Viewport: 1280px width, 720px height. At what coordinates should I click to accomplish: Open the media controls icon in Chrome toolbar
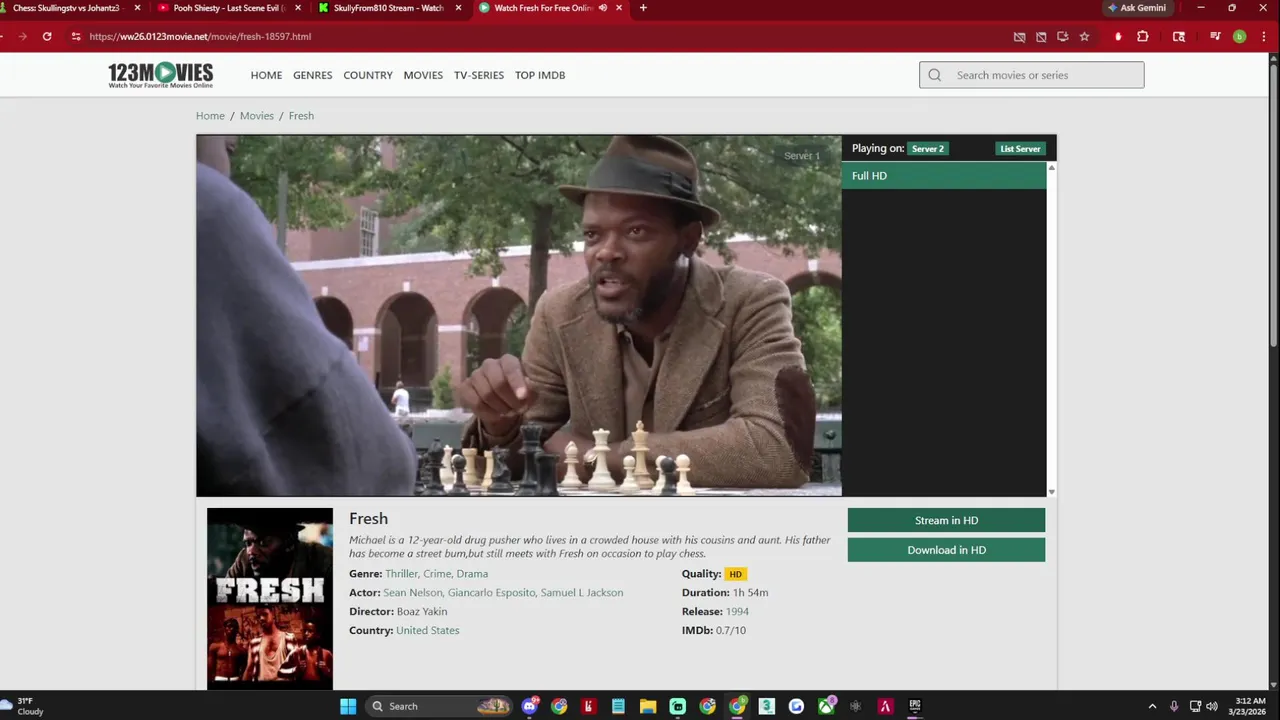click(x=1215, y=36)
